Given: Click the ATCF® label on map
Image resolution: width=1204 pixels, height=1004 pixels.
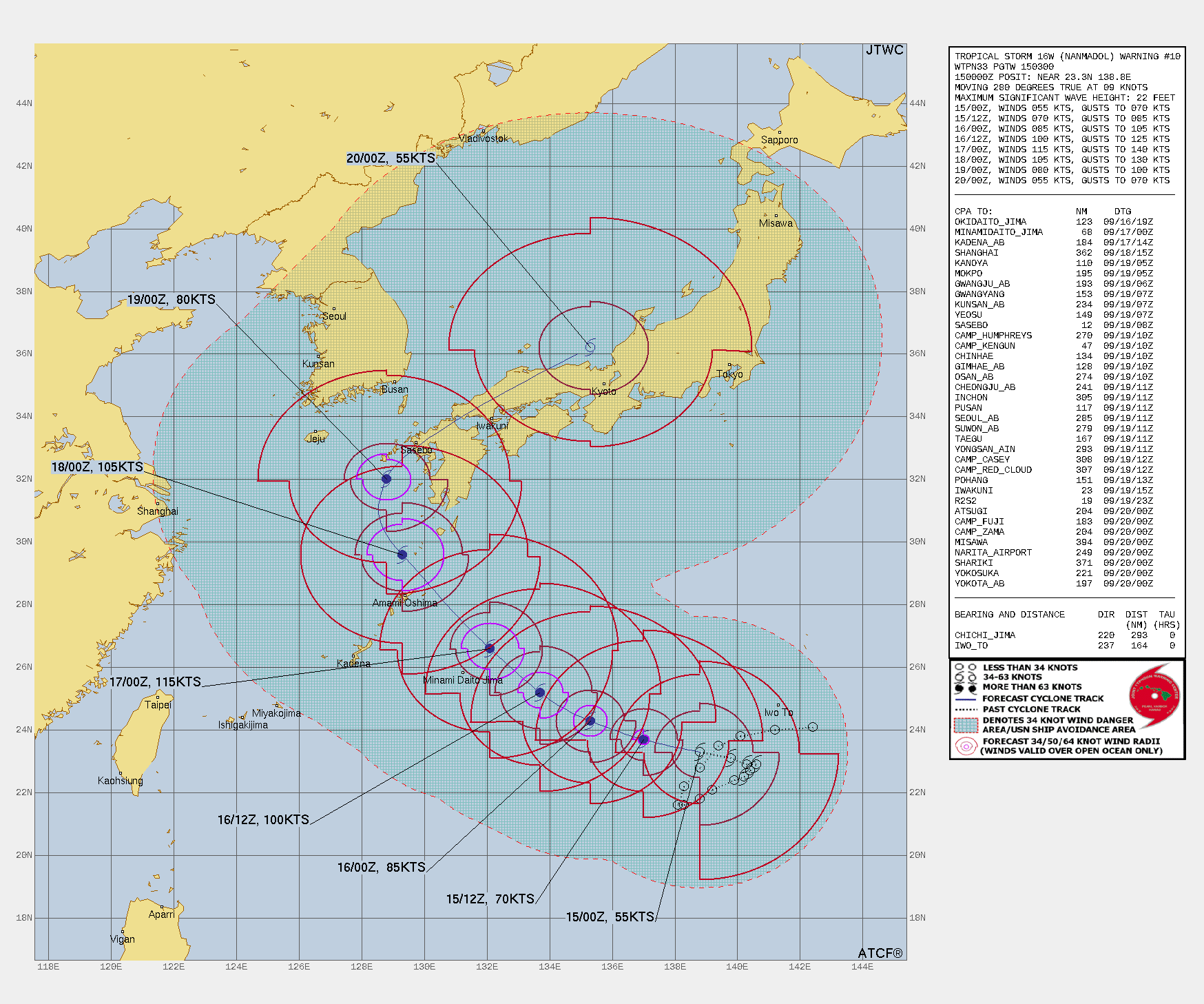Looking at the screenshot, I should (880, 953).
